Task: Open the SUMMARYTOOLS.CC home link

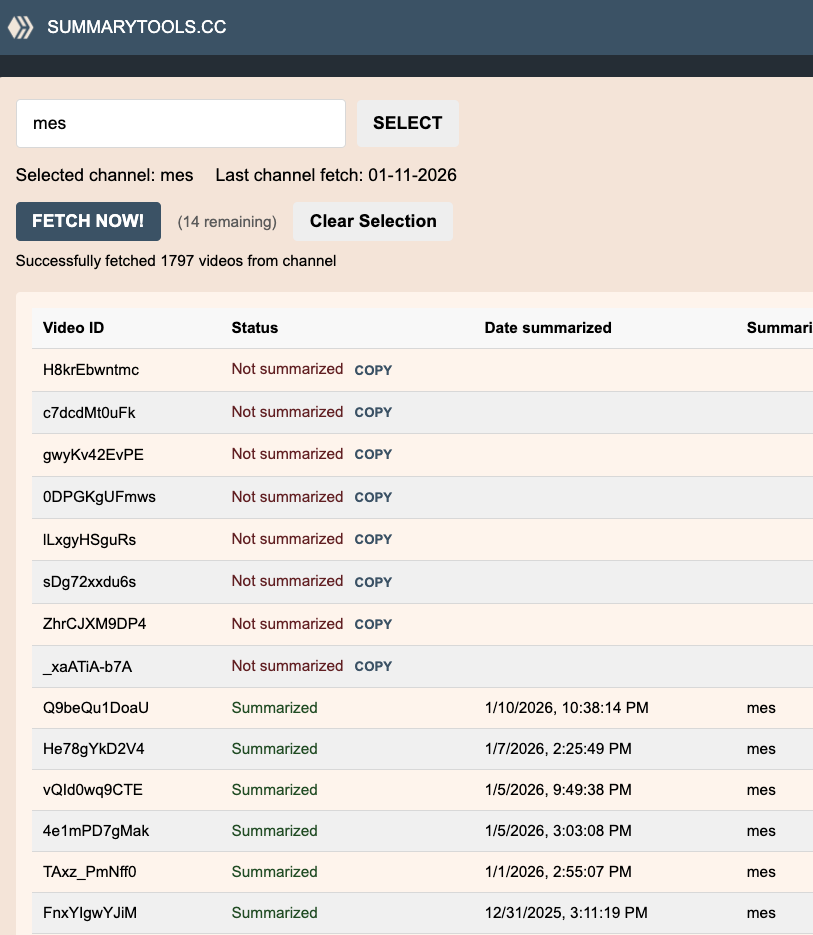Action: (x=136, y=27)
